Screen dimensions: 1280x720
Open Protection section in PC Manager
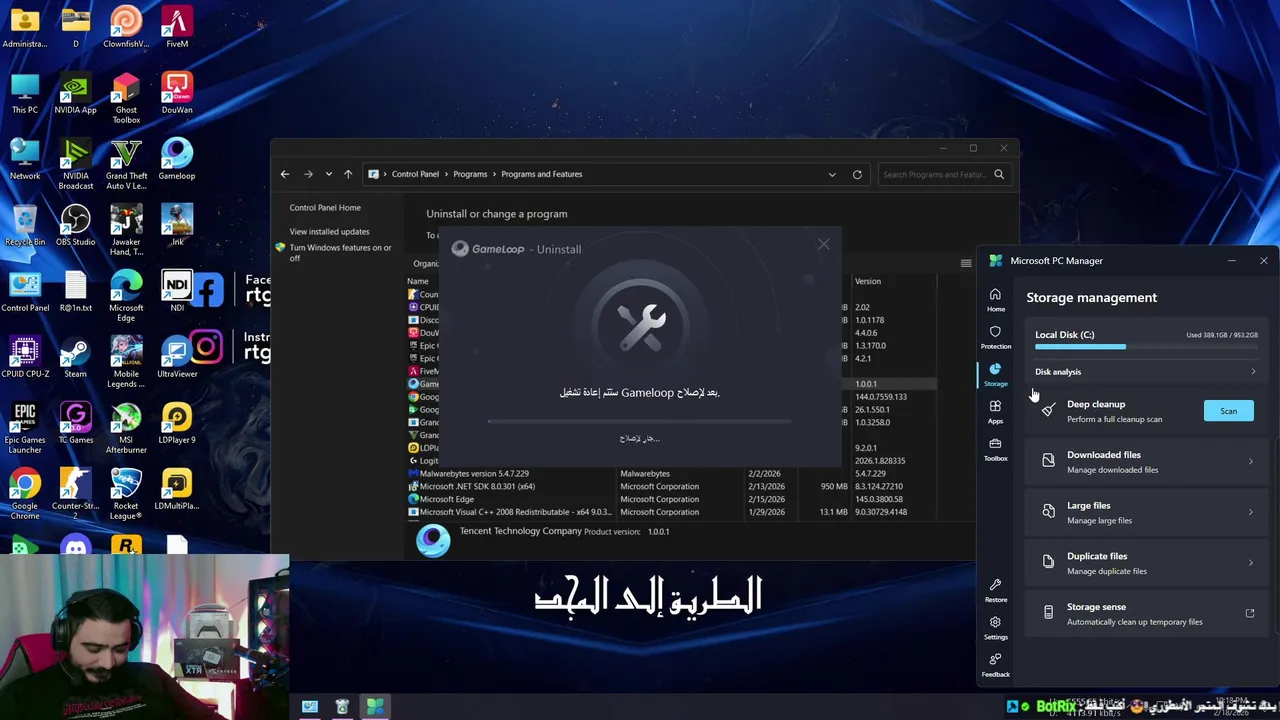pyautogui.click(x=995, y=337)
